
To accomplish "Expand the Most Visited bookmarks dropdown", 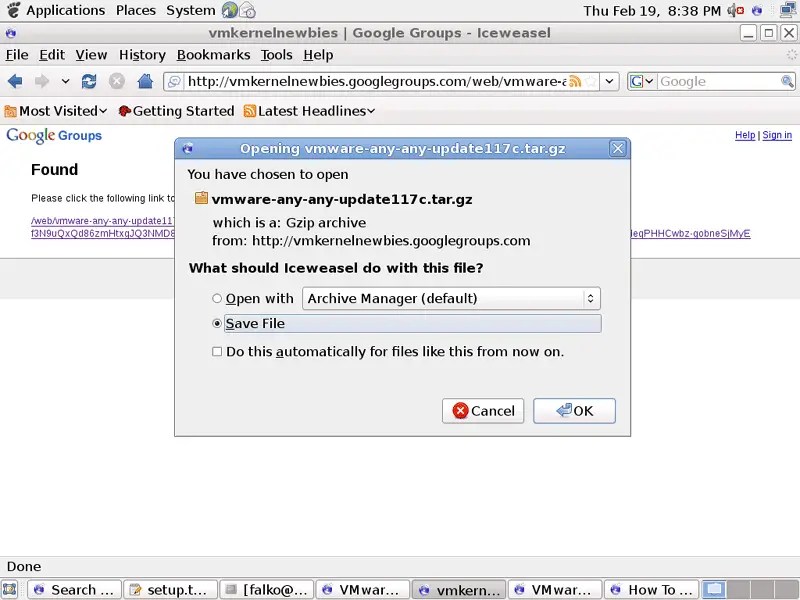I will tap(104, 111).
